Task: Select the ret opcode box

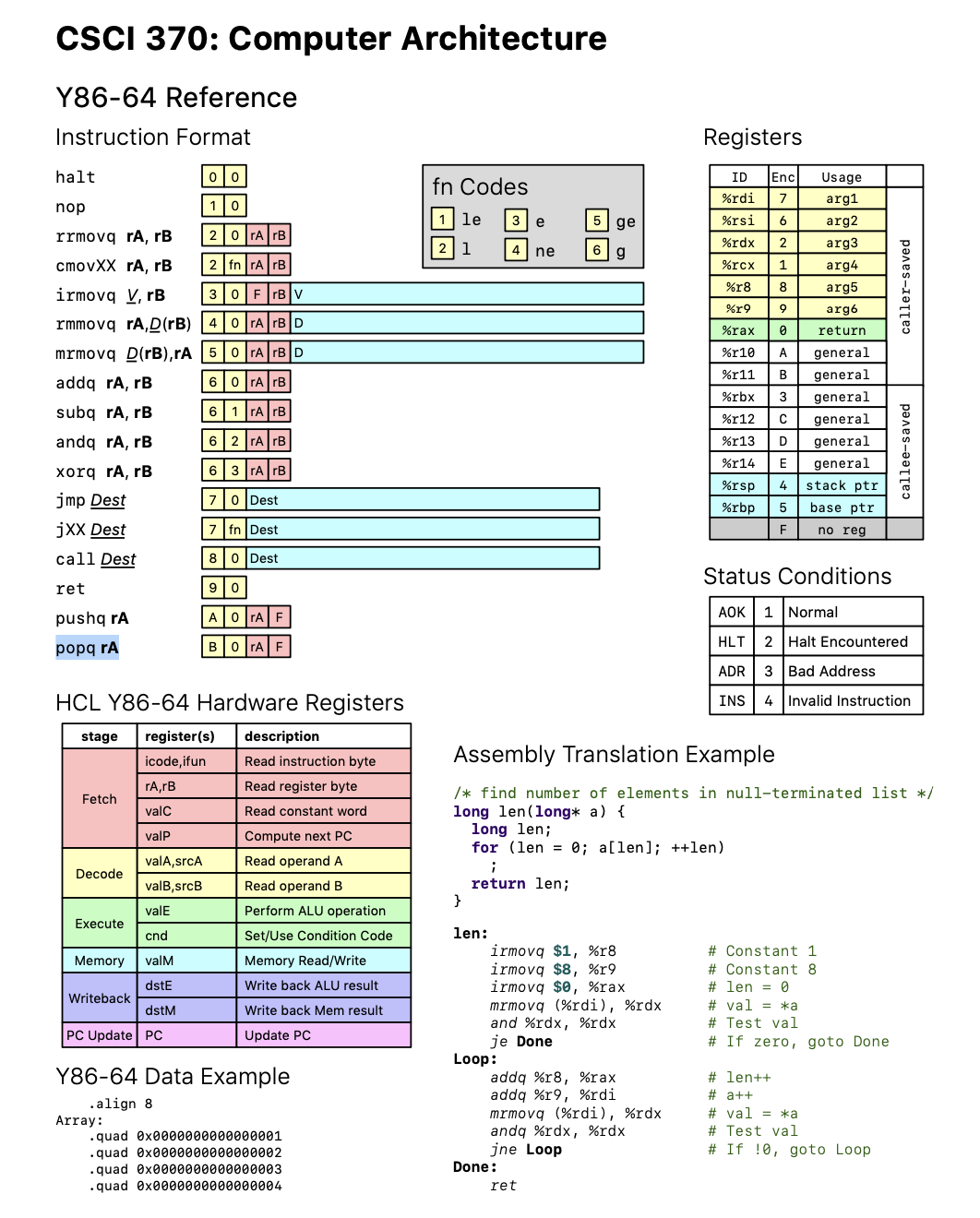Action: [x=222, y=587]
